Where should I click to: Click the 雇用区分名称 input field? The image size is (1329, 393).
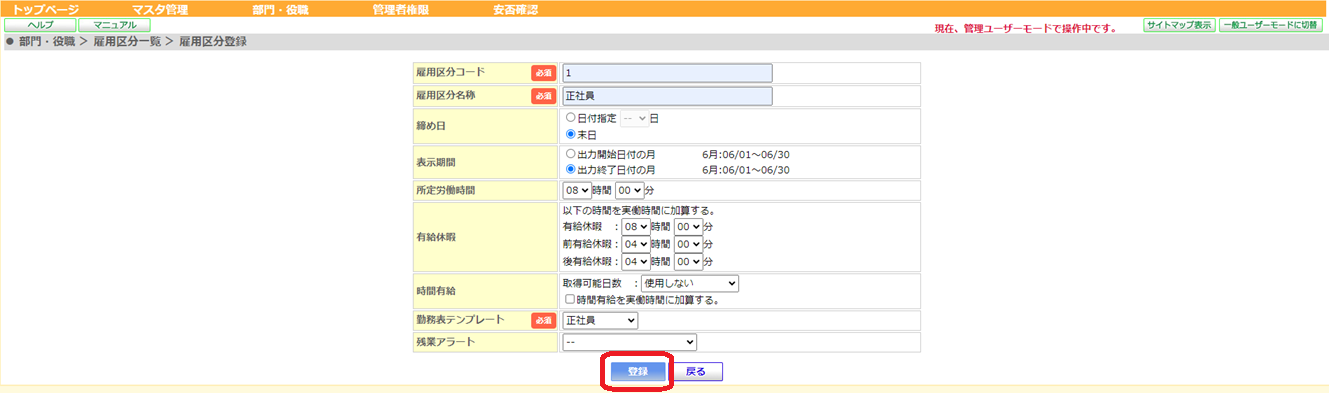click(x=667, y=96)
